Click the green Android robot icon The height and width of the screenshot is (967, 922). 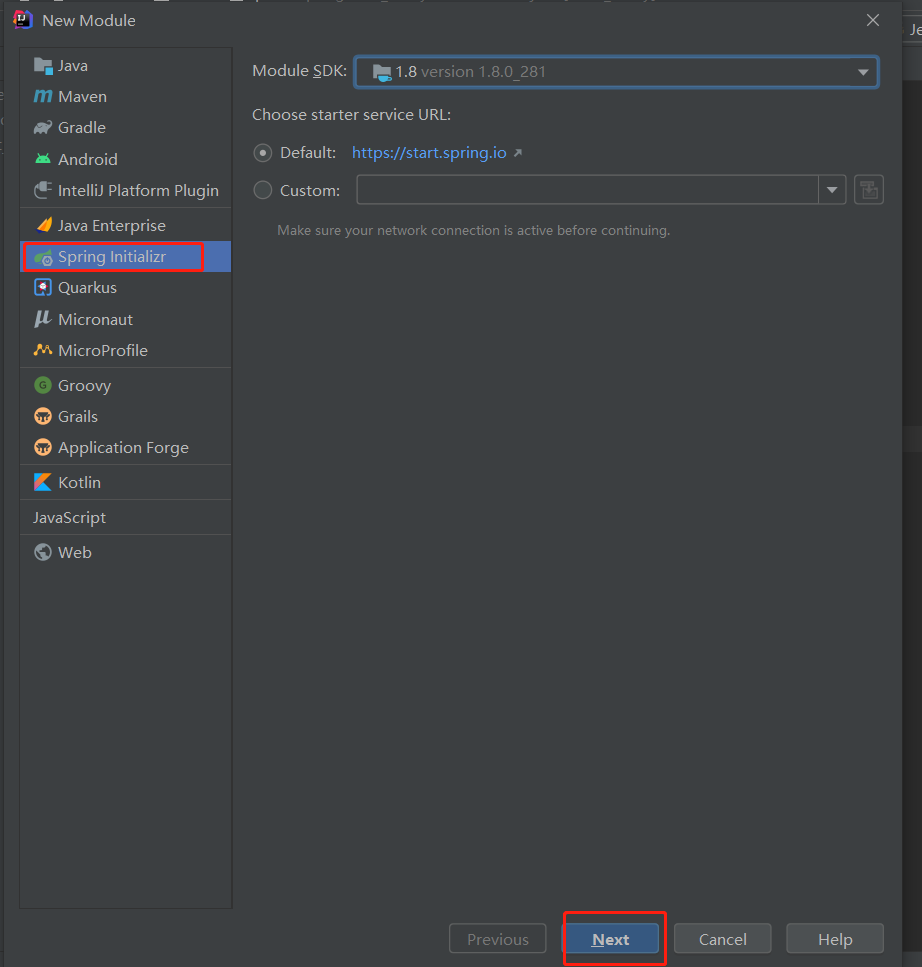click(x=43, y=158)
